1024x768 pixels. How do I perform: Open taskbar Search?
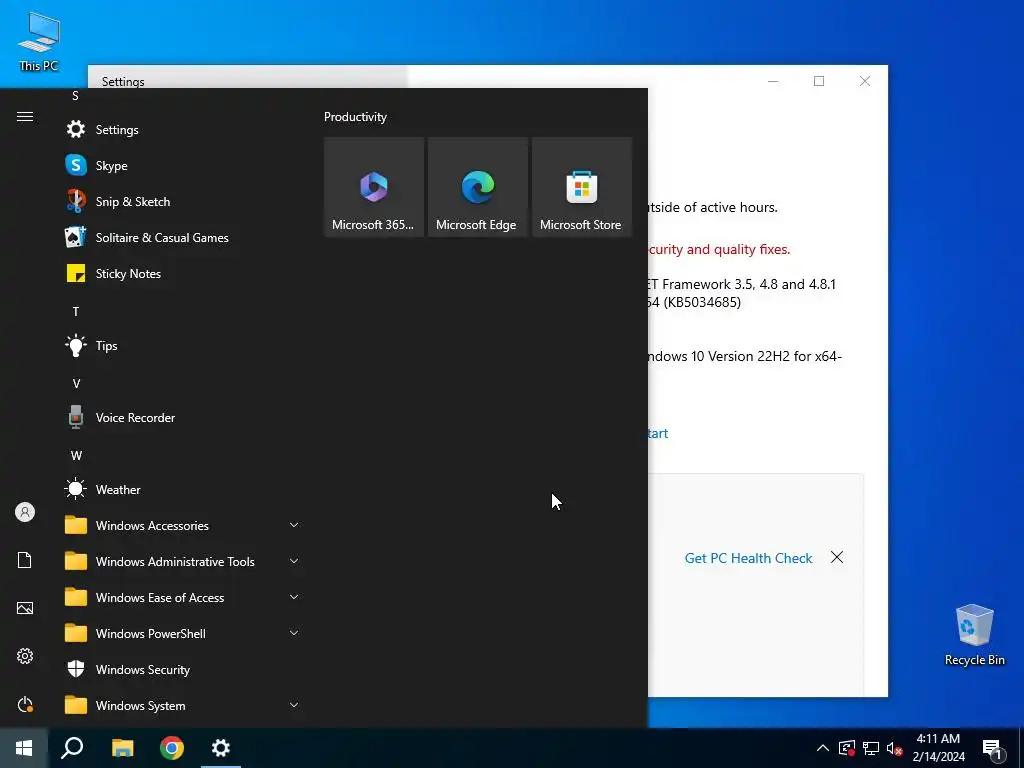72,748
